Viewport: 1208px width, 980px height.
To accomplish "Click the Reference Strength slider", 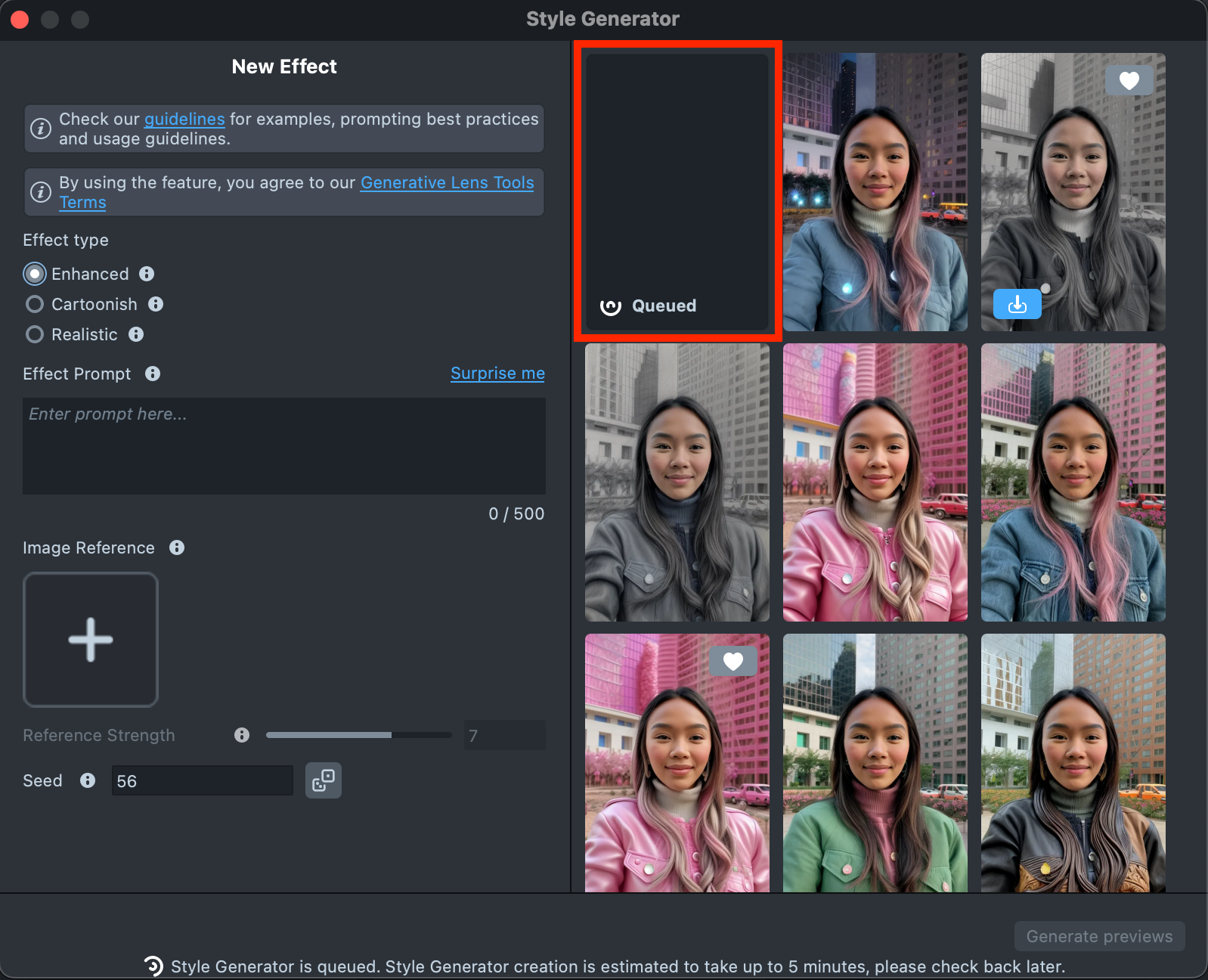I will point(358,735).
